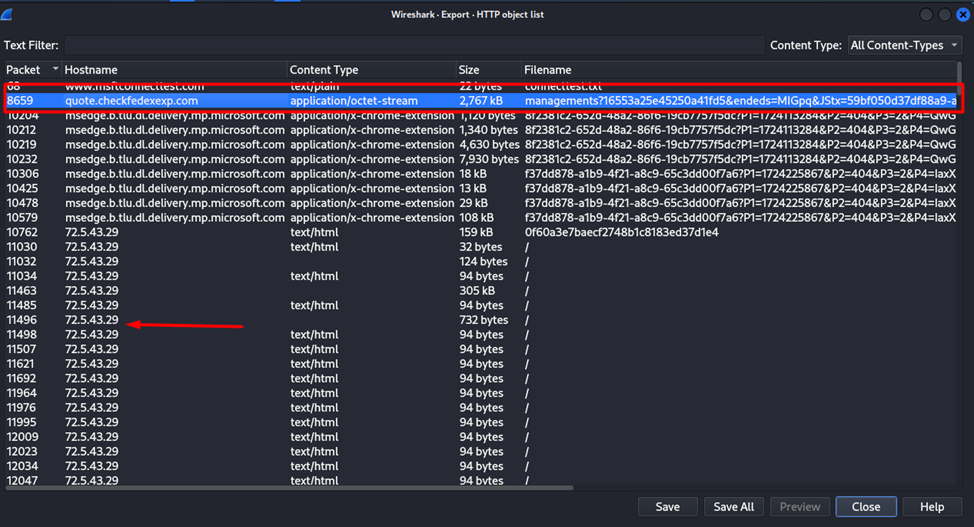Click the 4,630 bytes size cell
Image resolution: width=974 pixels, height=527 pixels.
tap(489, 145)
